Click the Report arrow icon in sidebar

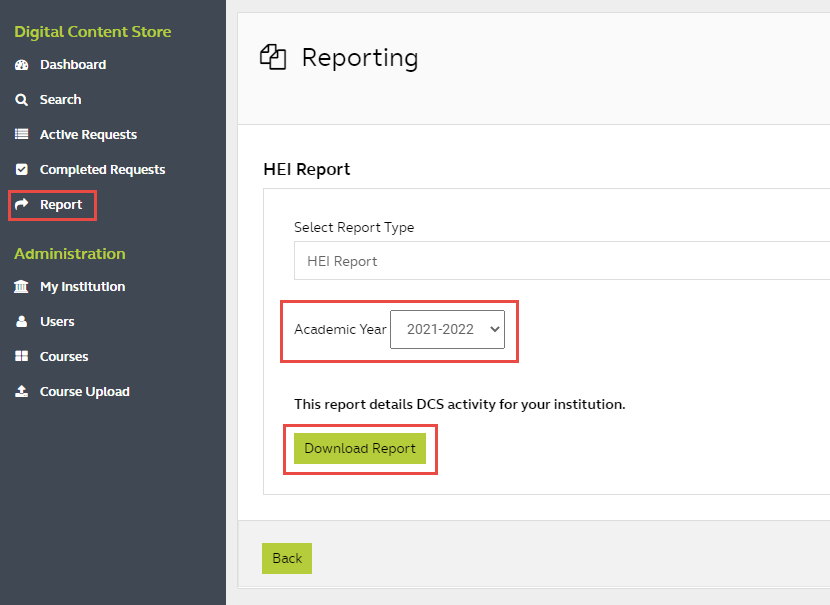tap(21, 205)
